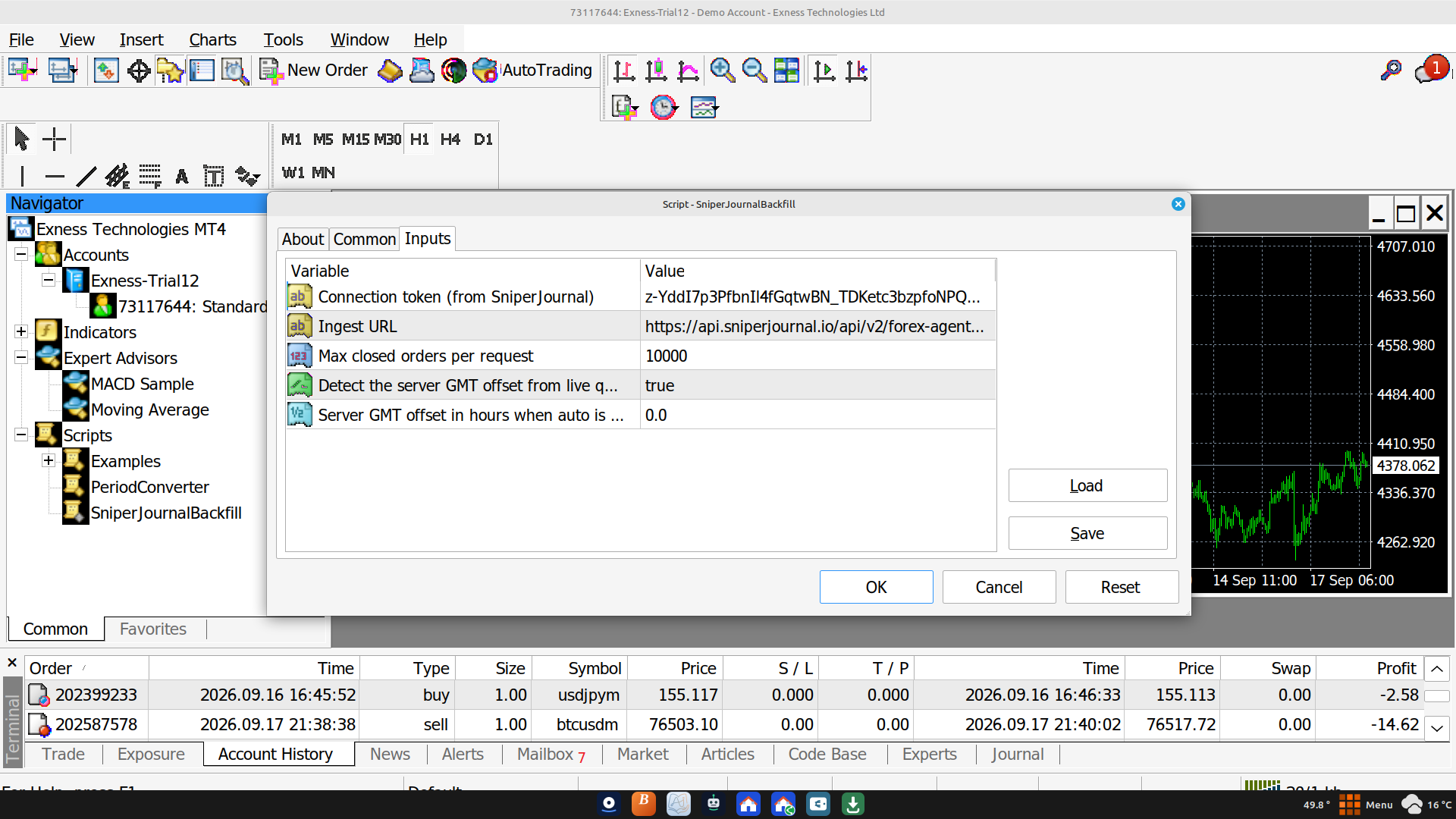Switch the chart to the M5 timeframe
Viewport: 1456px width, 819px height.
(323, 140)
